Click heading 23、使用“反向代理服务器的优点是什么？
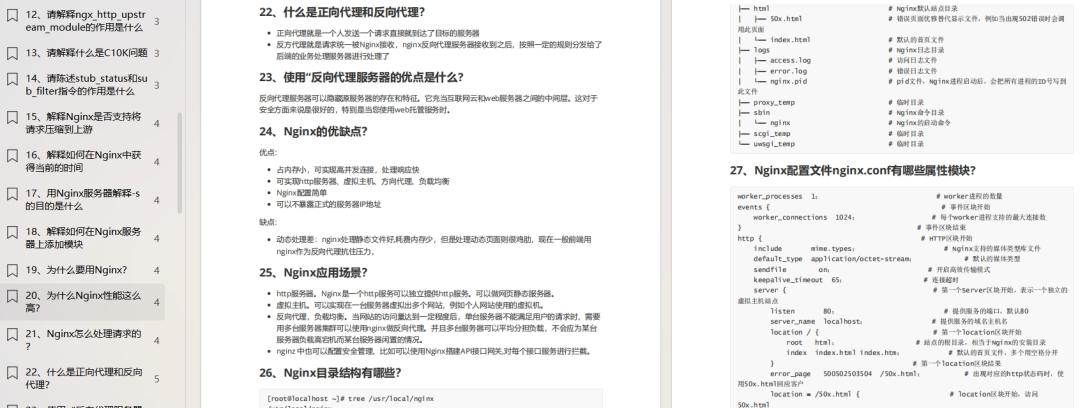This screenshot has height=408, width=1080. [361, 77]
